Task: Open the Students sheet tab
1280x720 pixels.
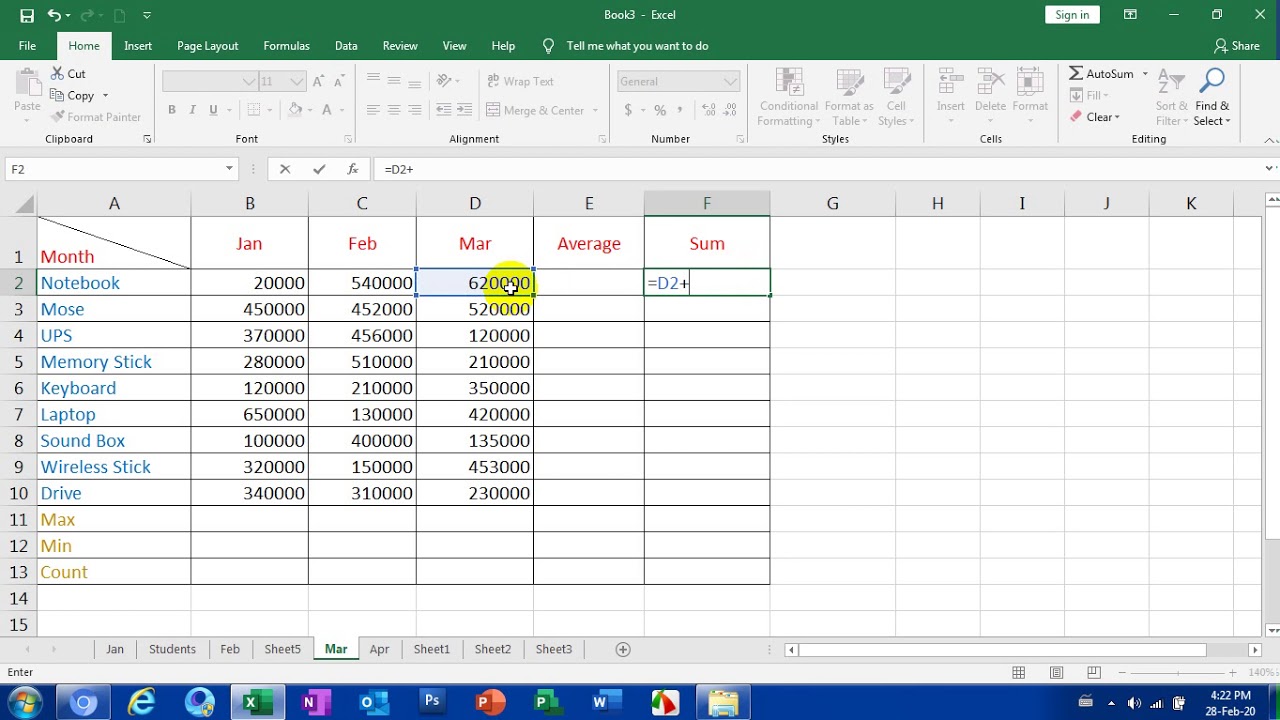Action: pyautogui.click(x=172, y=649)
